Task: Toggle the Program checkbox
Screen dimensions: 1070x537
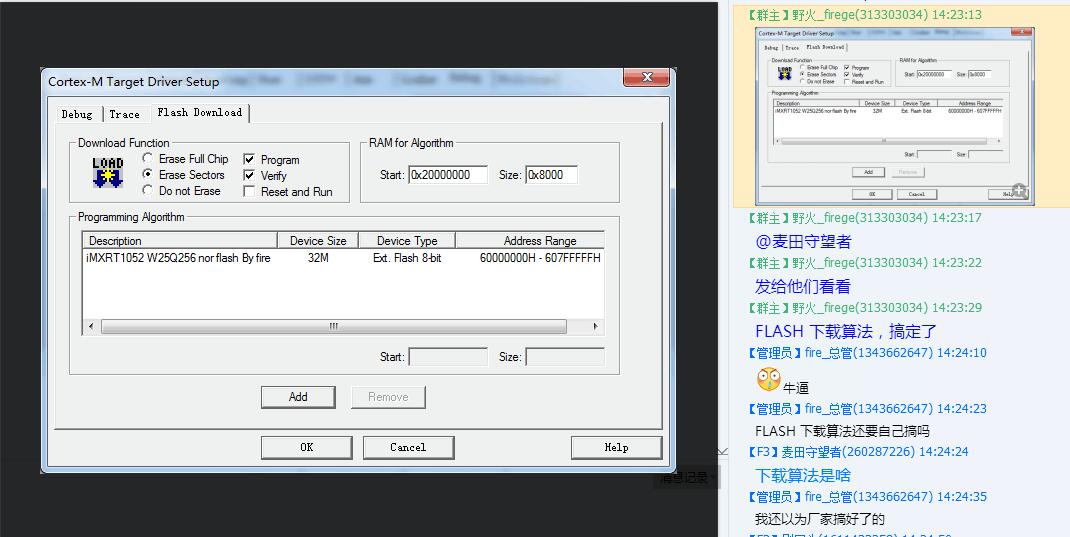Action: coord(250,160)
